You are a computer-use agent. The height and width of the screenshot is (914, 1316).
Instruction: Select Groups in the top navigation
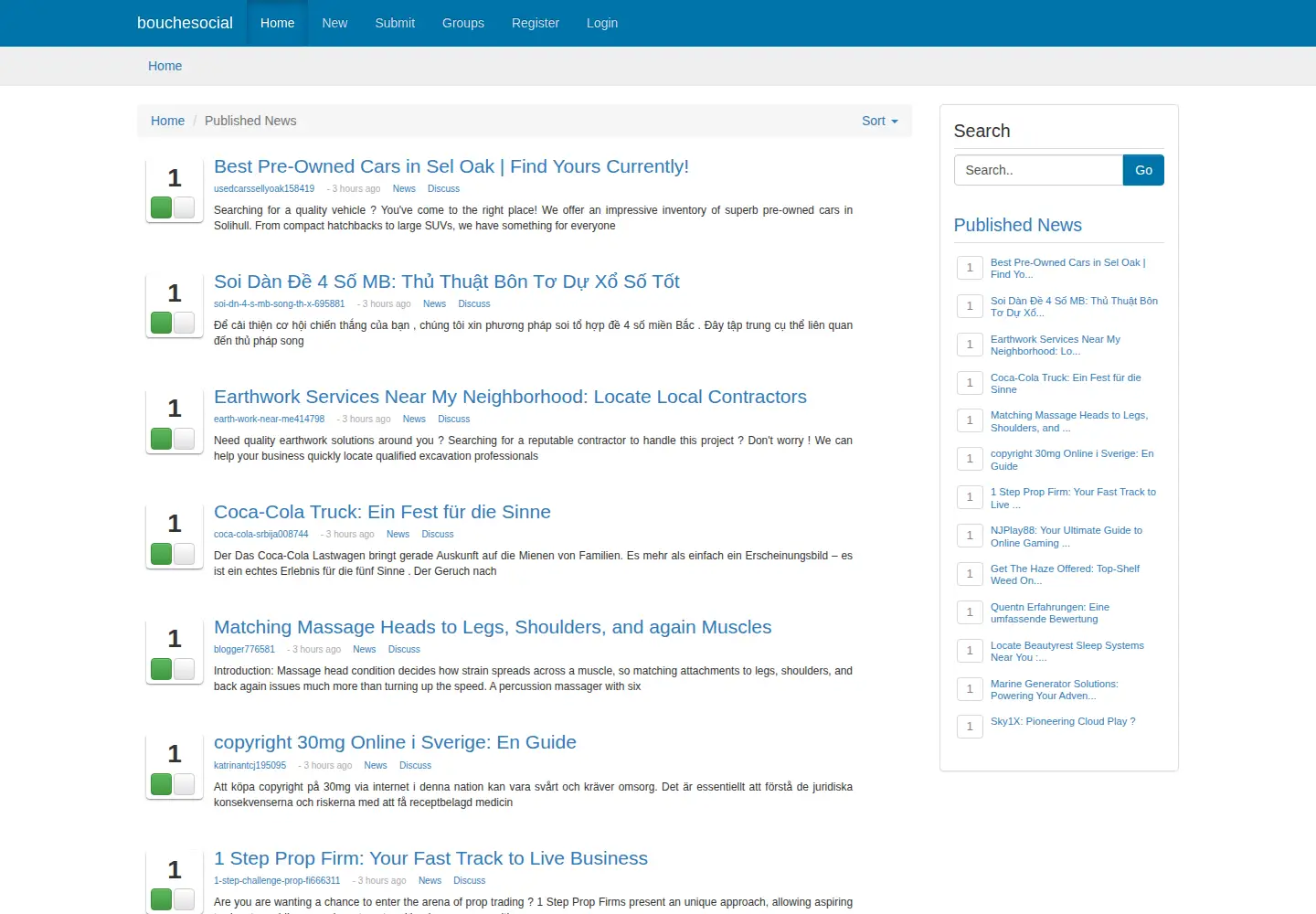[463, 23]
